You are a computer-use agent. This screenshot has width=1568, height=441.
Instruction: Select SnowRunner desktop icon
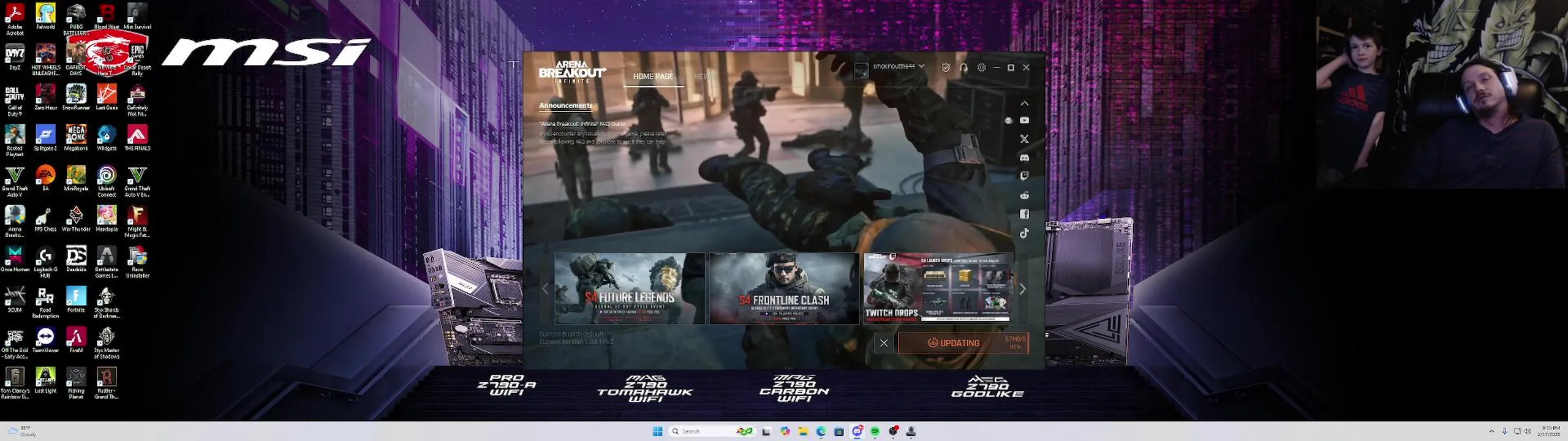[x=76, y=97]
